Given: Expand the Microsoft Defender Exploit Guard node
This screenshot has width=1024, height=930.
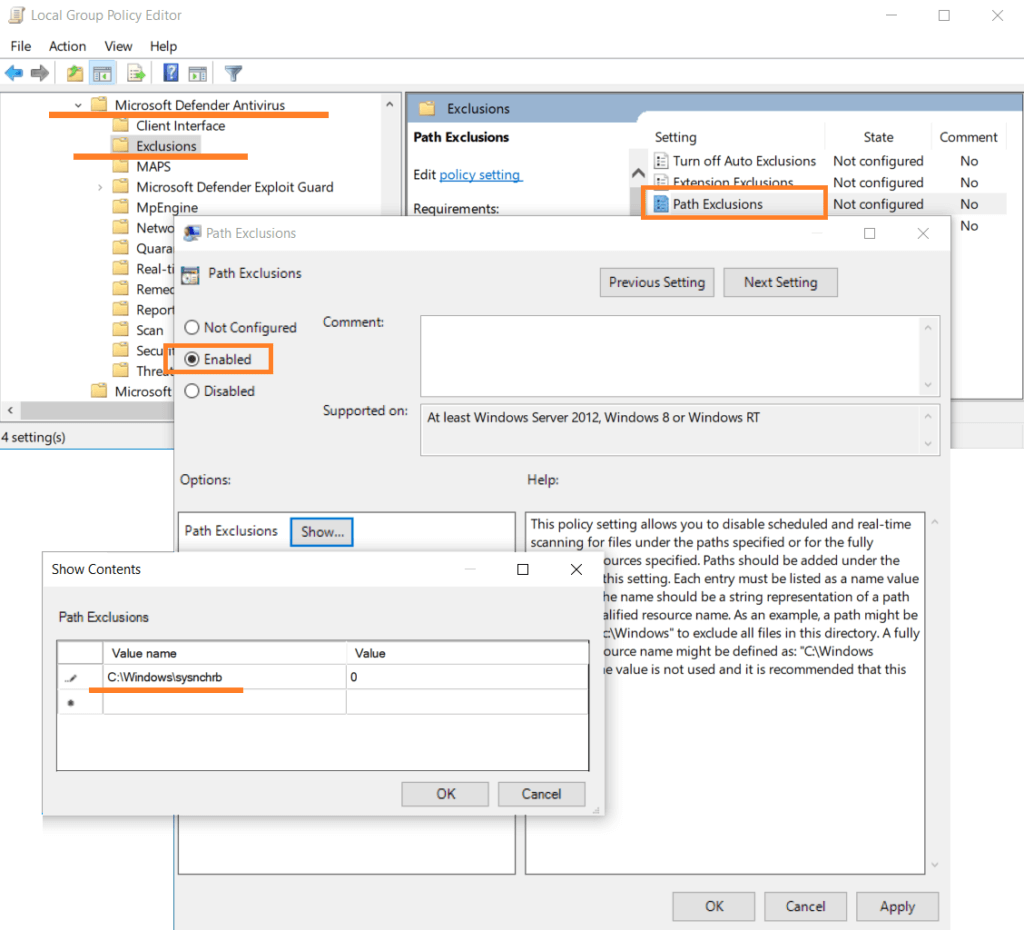Looking at the screenshot, I should coord(100,187).
